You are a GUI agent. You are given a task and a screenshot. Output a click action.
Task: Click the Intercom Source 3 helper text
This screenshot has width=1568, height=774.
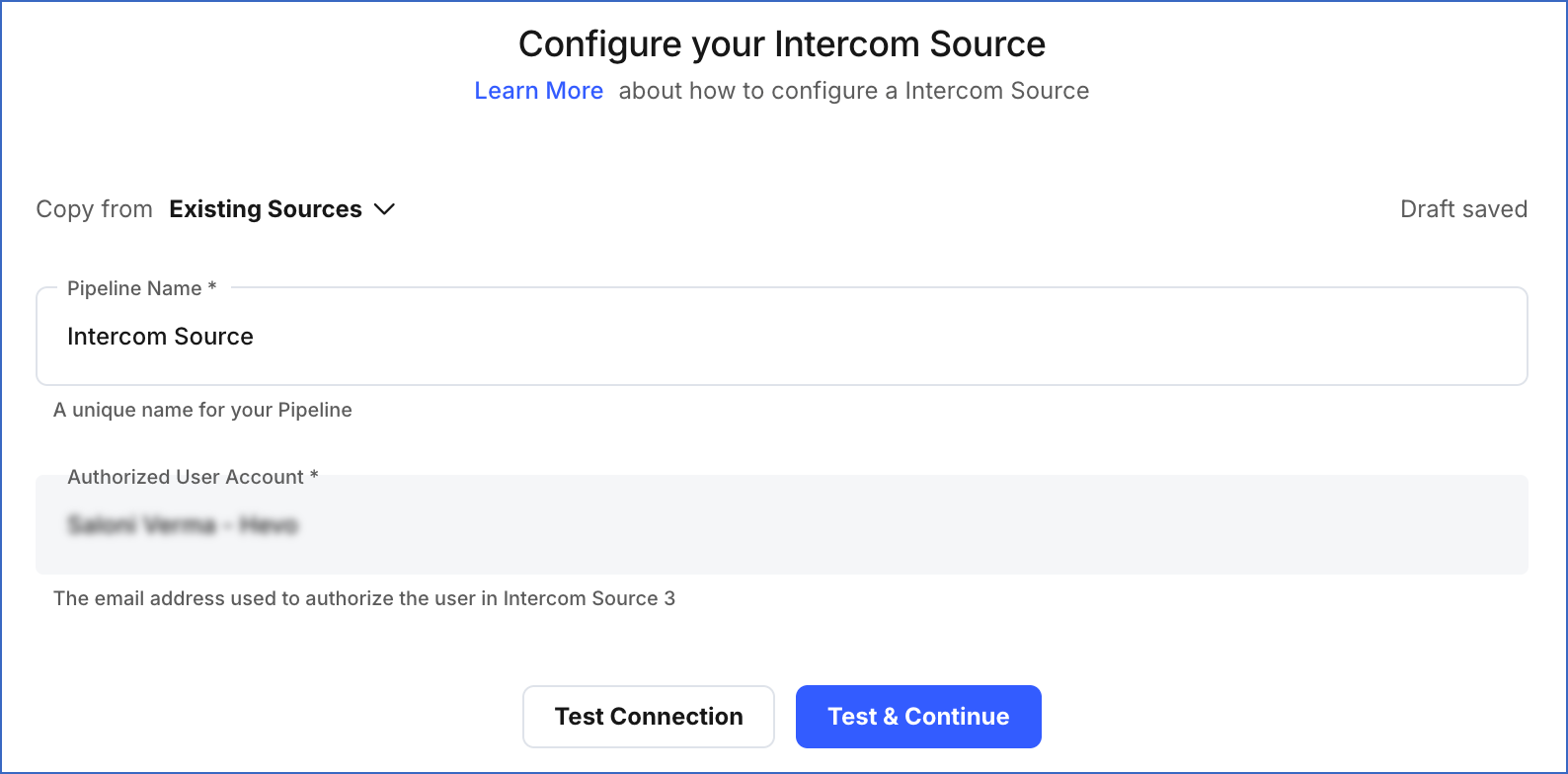coord(364,598)
